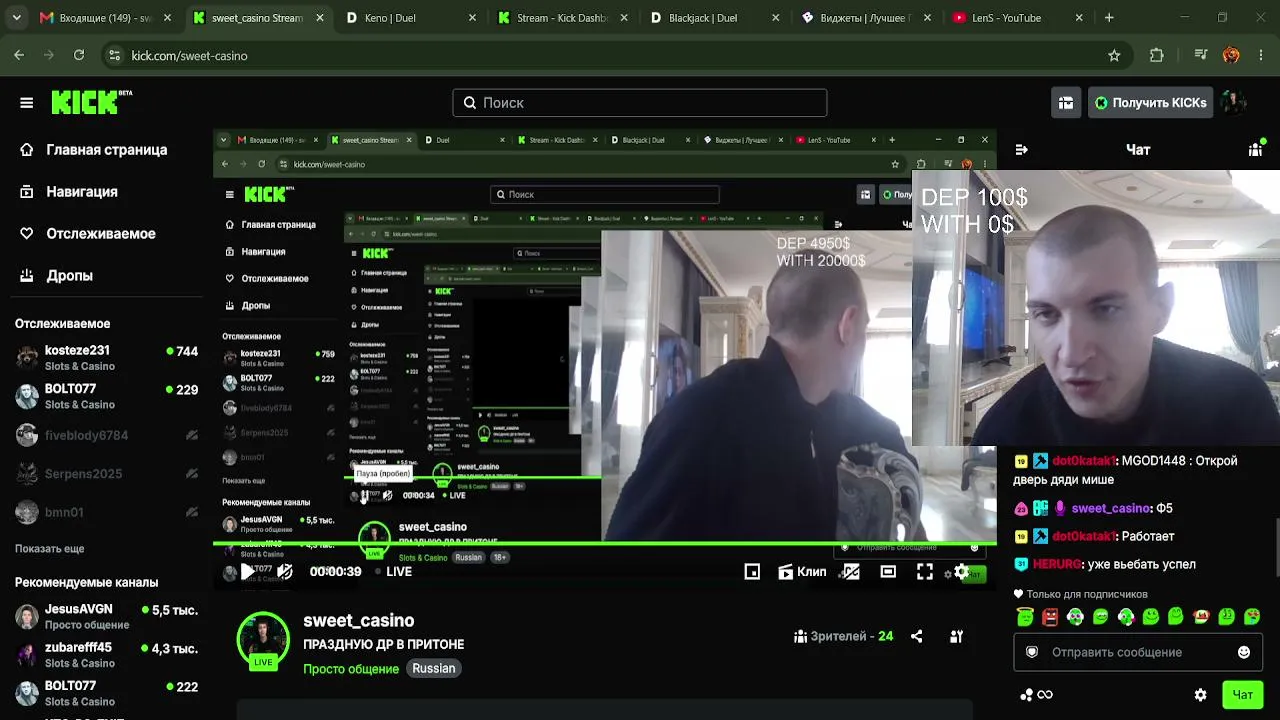Open offline channel Serpens2025

pos(106,474)
